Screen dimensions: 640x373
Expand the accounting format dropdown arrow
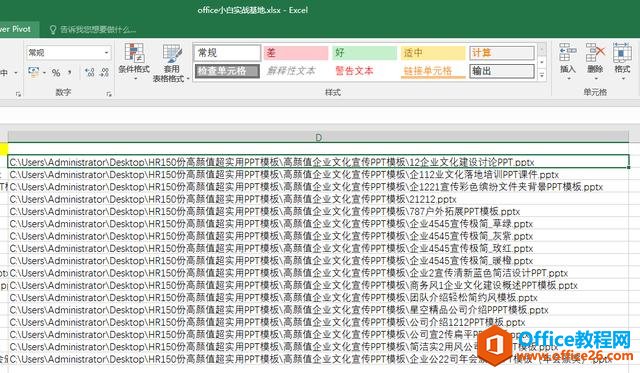(x=44, y=73)
